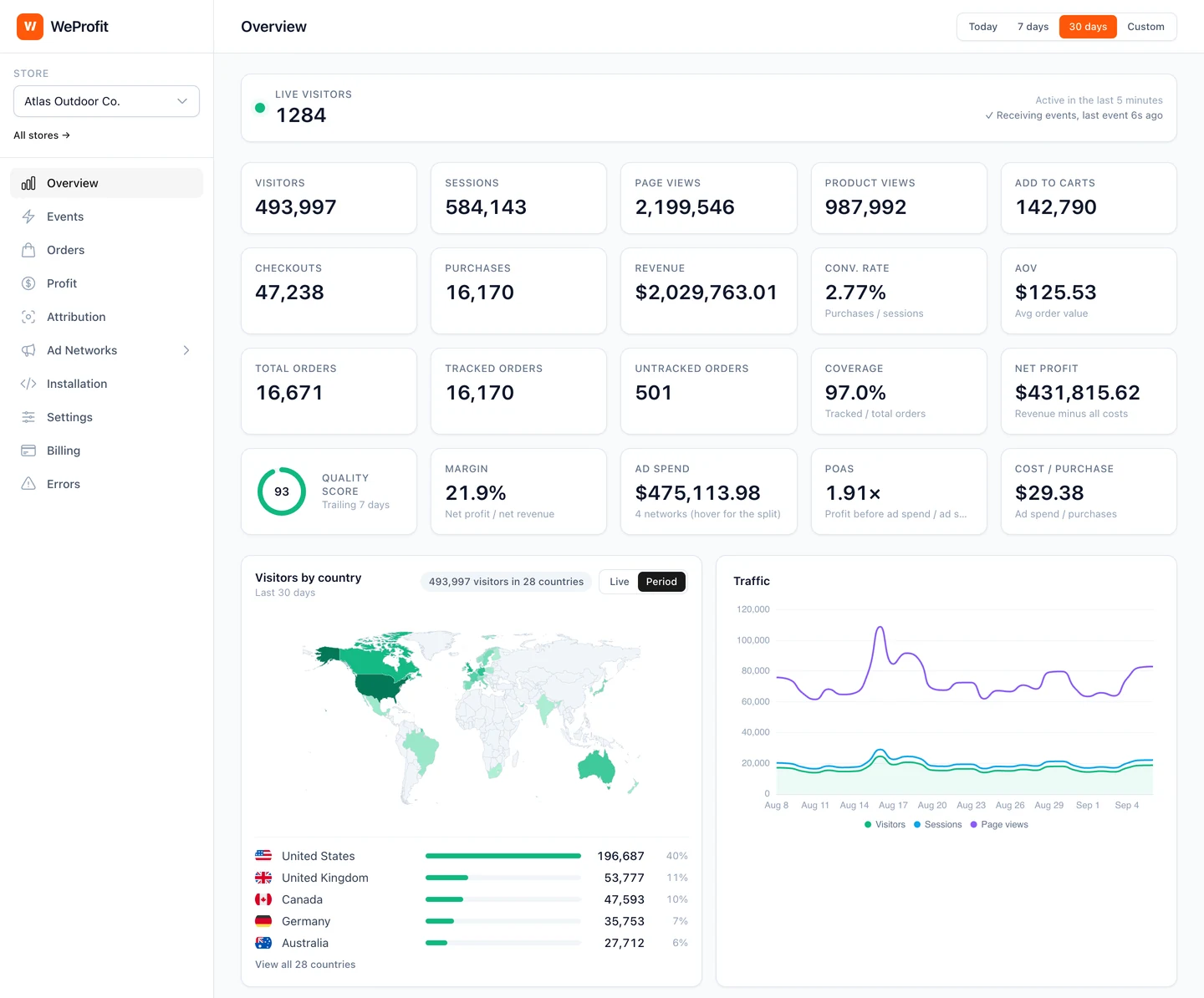Image resolution: width=1204 pixels, height=998 pixels.
Task: Toggle the Visitors series in Traffic legend
Action: pos(885,825)
